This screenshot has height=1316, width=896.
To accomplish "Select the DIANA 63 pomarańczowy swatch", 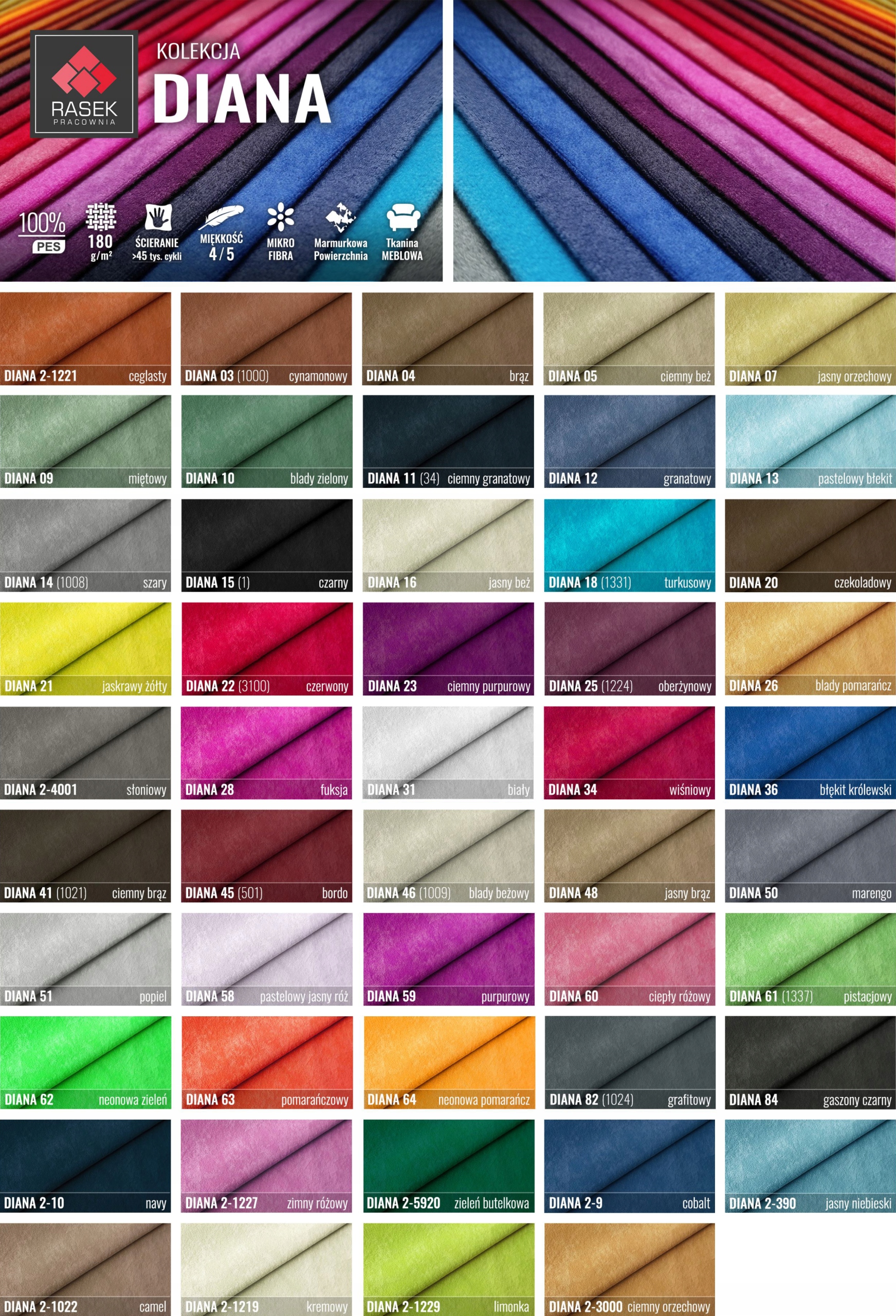I will [x=267, y=1063].
